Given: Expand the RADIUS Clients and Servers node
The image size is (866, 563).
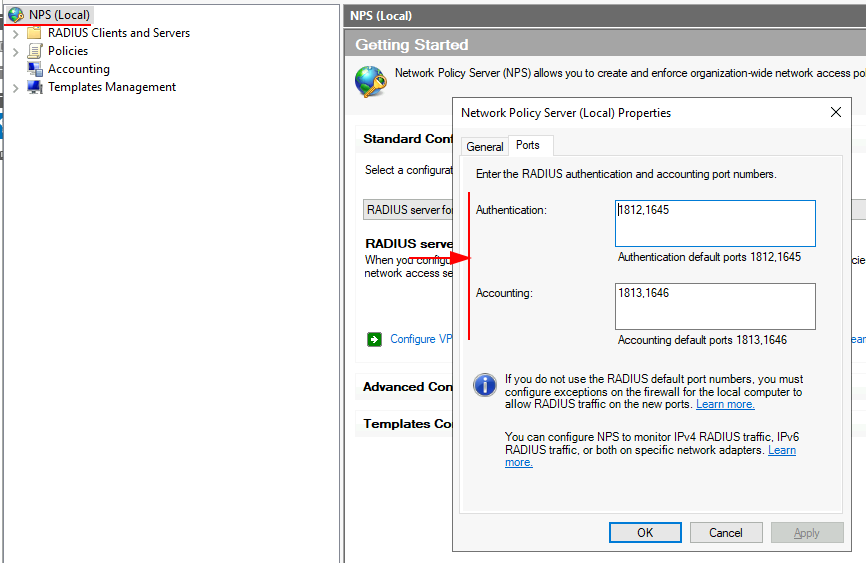Looking at the screenshot, I should click(x=15, y=34).
